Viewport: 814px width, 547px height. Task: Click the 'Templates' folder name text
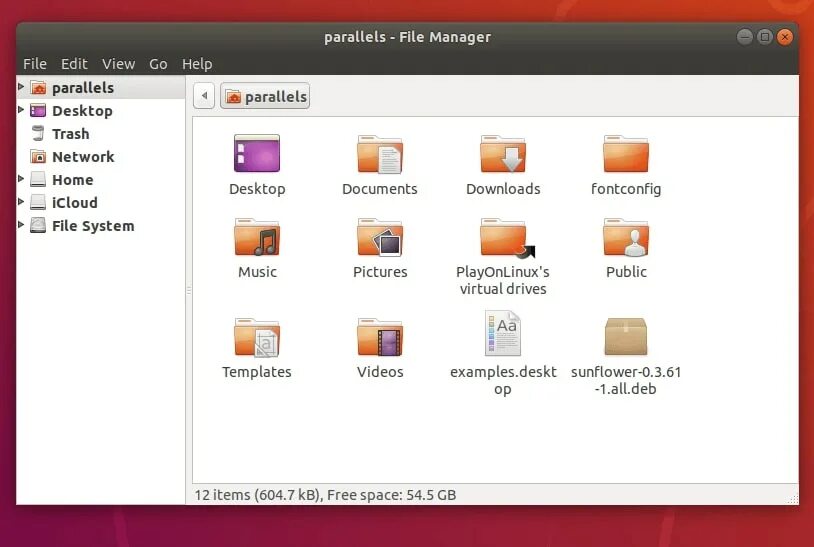[x=256, y=372]
